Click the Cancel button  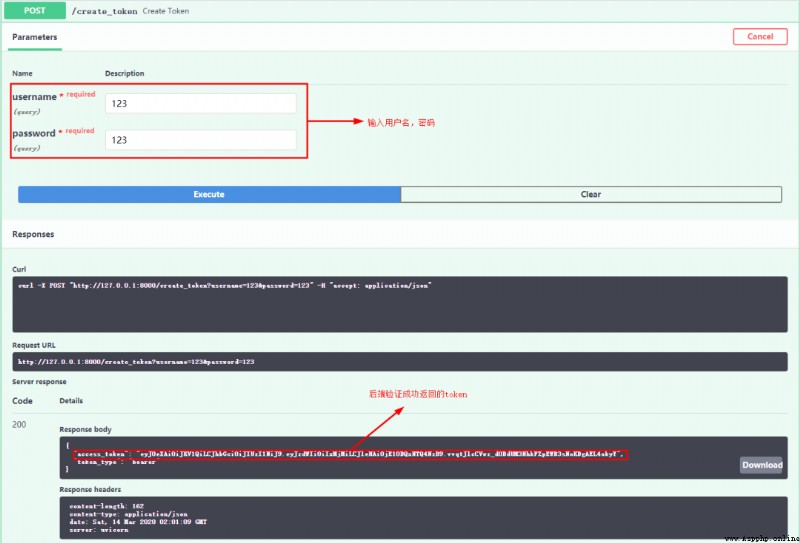(x=760, y=36)
